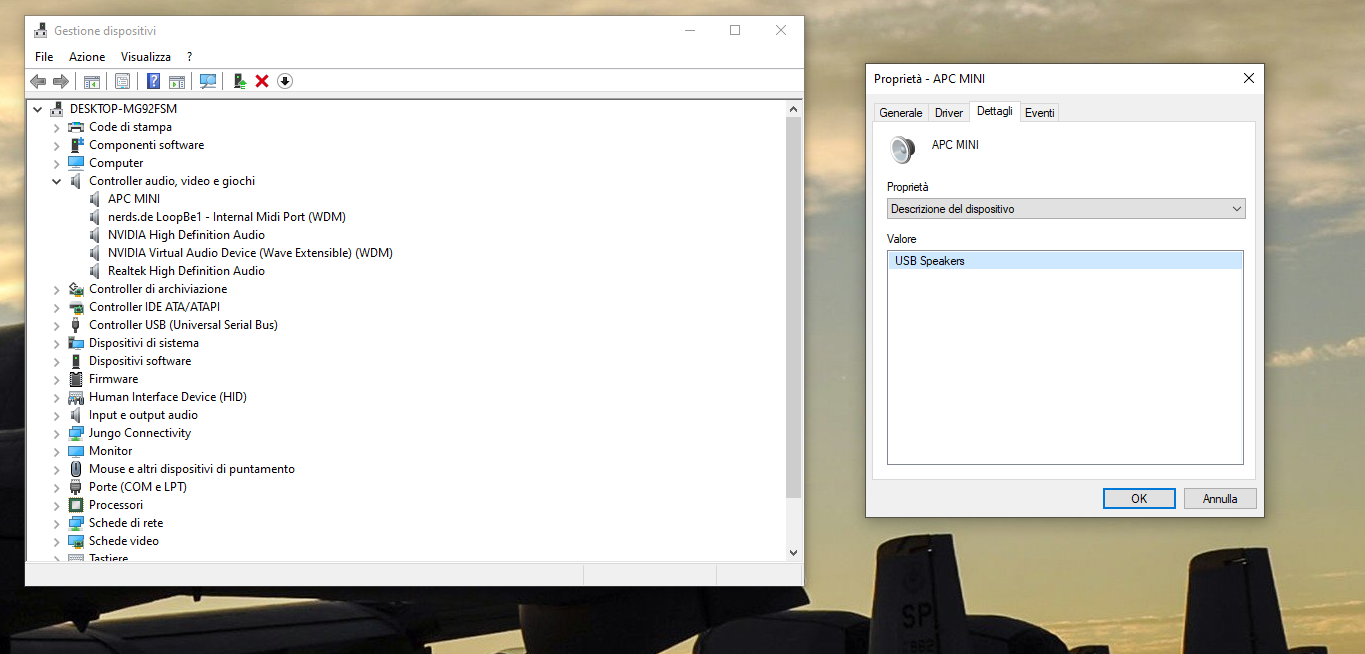Open the blue Help question-mark toolbar icon
1365x654 pixels.
[x=154, y=81]
